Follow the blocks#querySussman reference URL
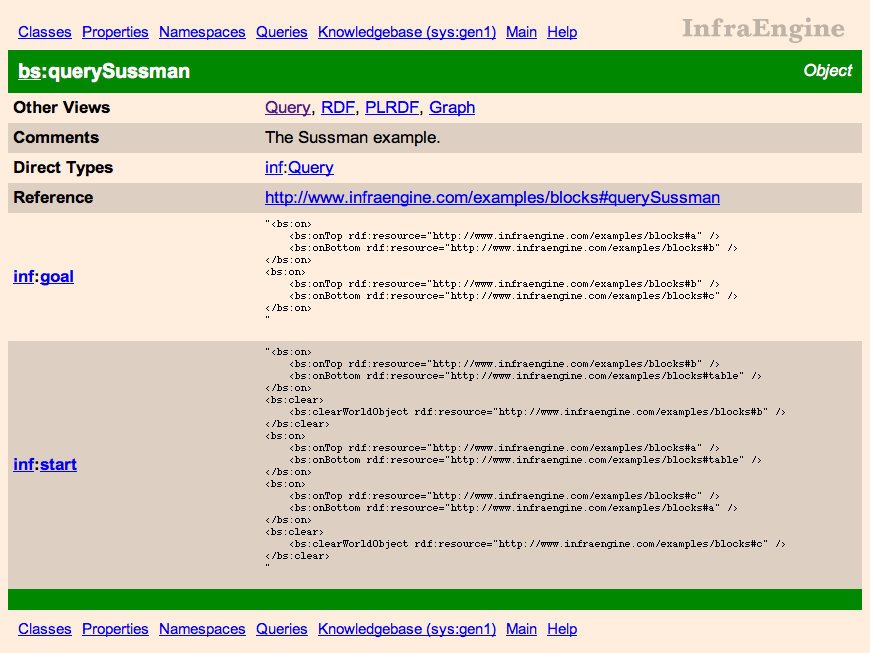Screen dimensions: 870x653 (492, 198)
